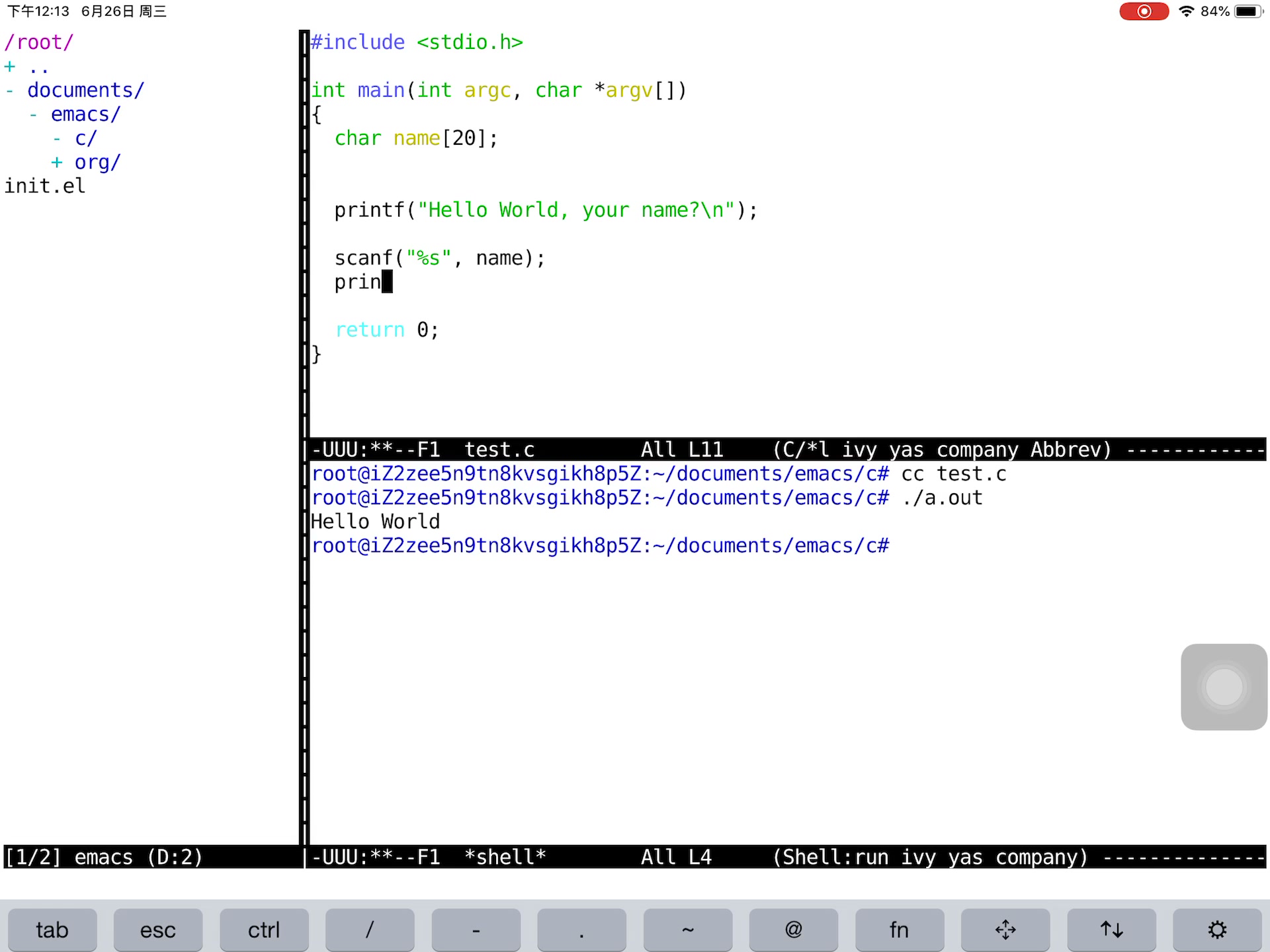The image size is (1270, 952).
Task: Tap the hyphen key on keyboard bar
Action: pyautogui.click(x=476, y=930)
